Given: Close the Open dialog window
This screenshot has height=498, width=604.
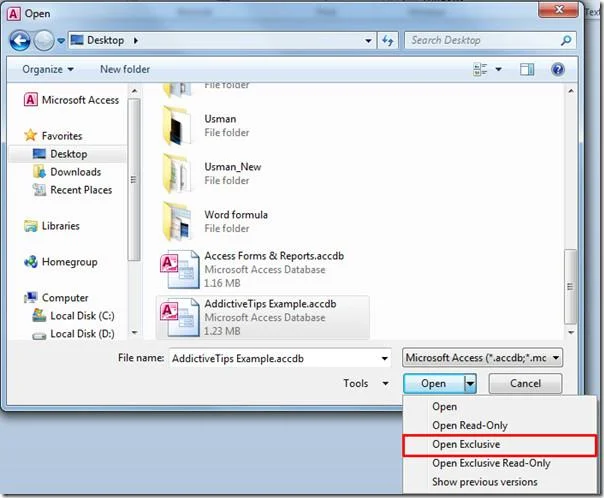Looking at the screenshot, I should [x=558, y=9].
